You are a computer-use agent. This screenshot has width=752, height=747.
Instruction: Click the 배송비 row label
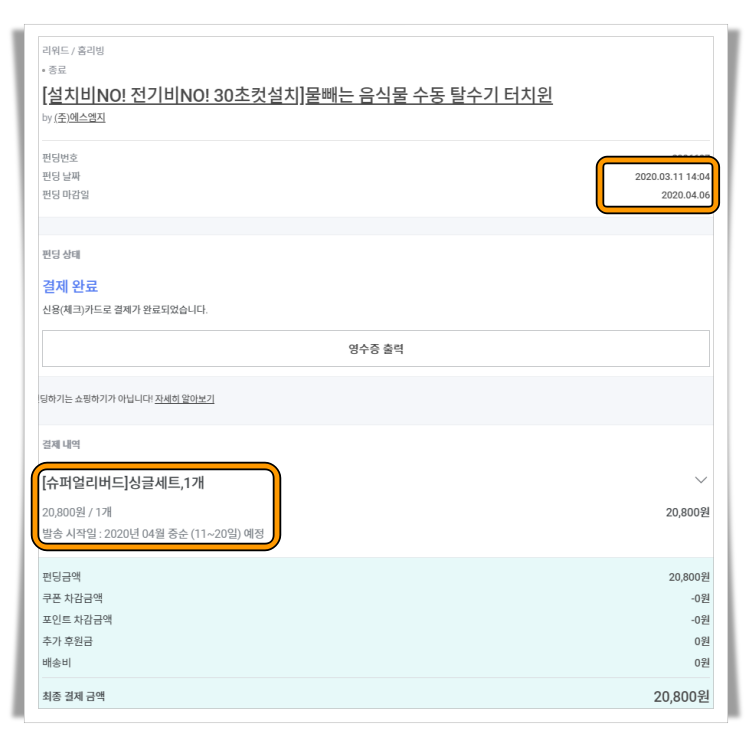pyautogui.click(x=57, y=663)
